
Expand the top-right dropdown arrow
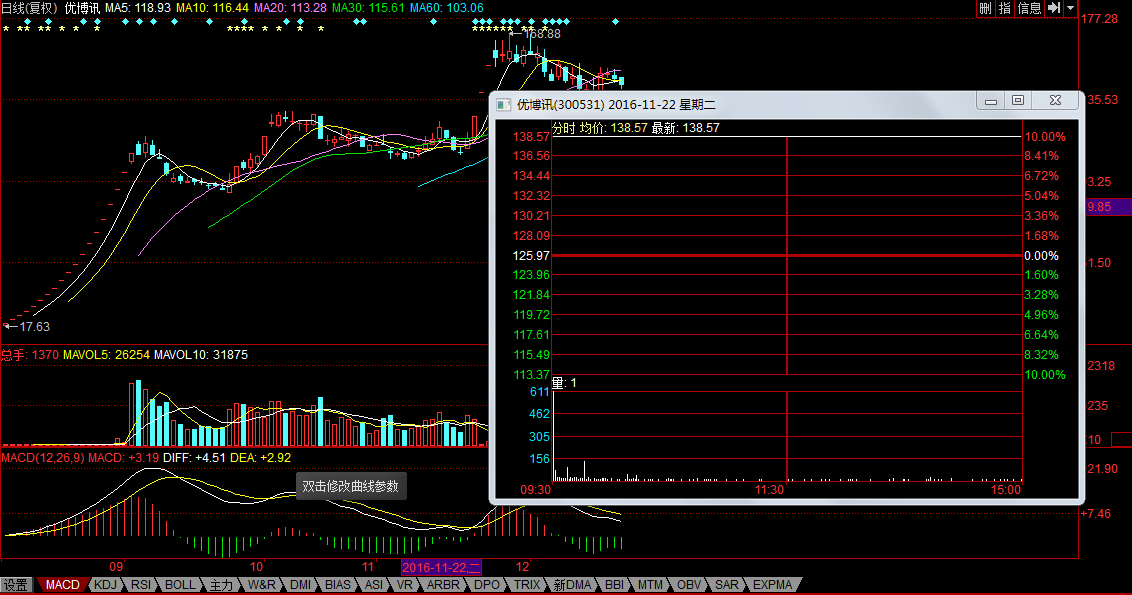(1071, 8)
